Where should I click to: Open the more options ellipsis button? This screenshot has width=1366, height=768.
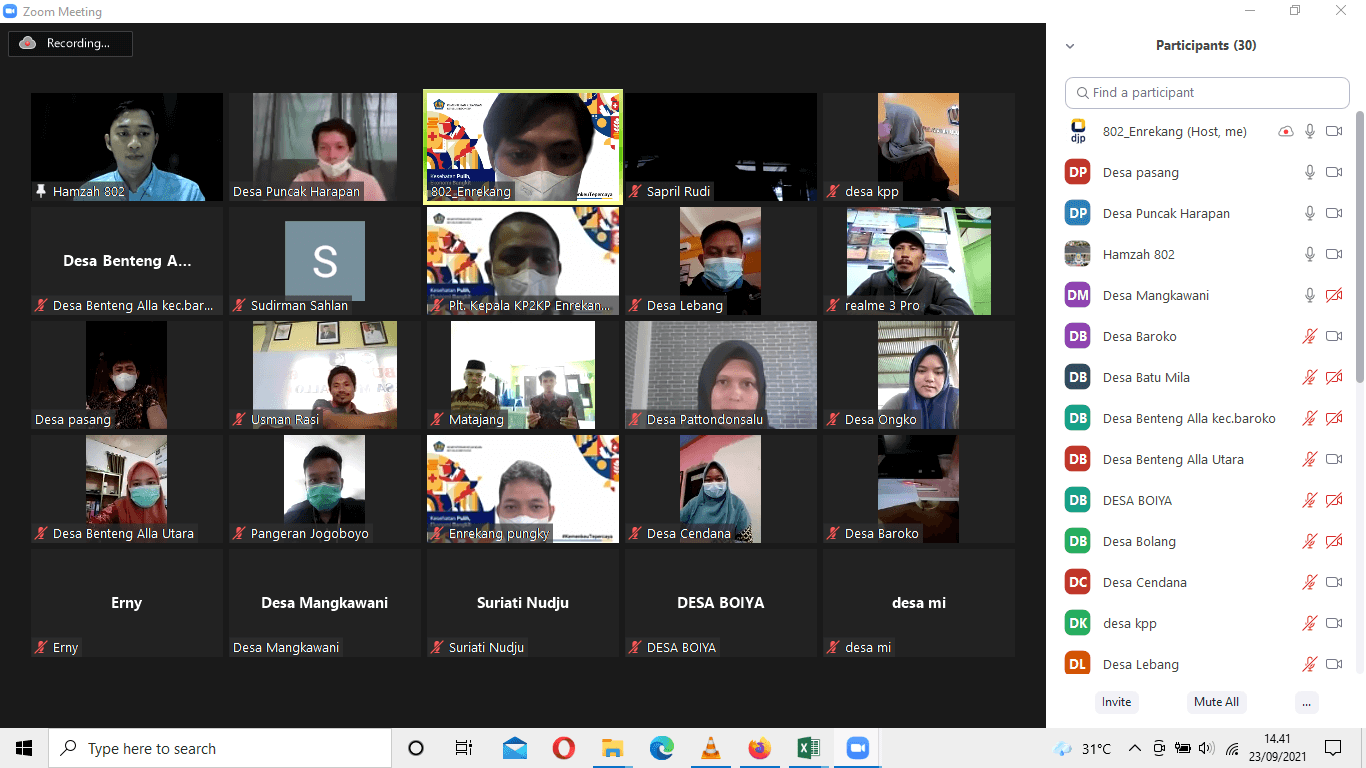point(1306,702)
